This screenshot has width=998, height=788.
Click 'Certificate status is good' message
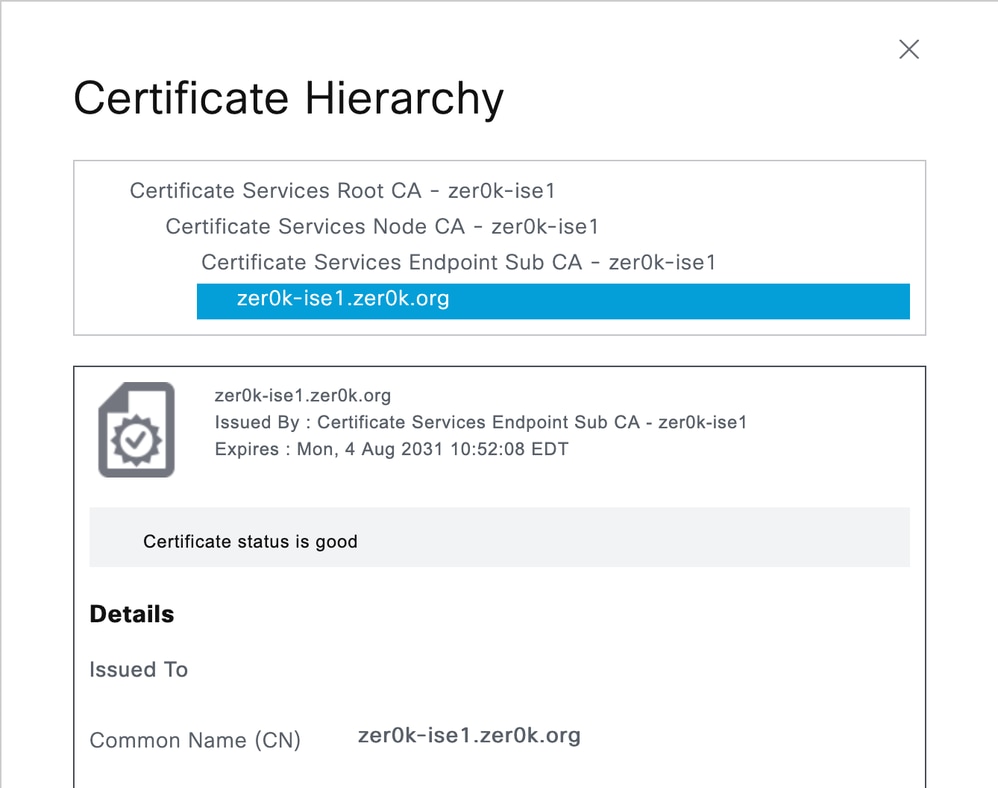pyautogui.click(x=250, y=541)
